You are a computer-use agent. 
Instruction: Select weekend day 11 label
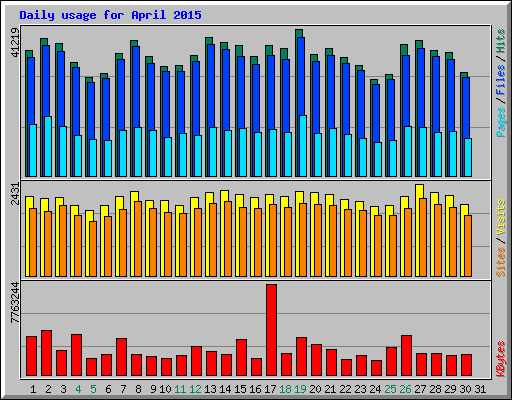point(180,389)
